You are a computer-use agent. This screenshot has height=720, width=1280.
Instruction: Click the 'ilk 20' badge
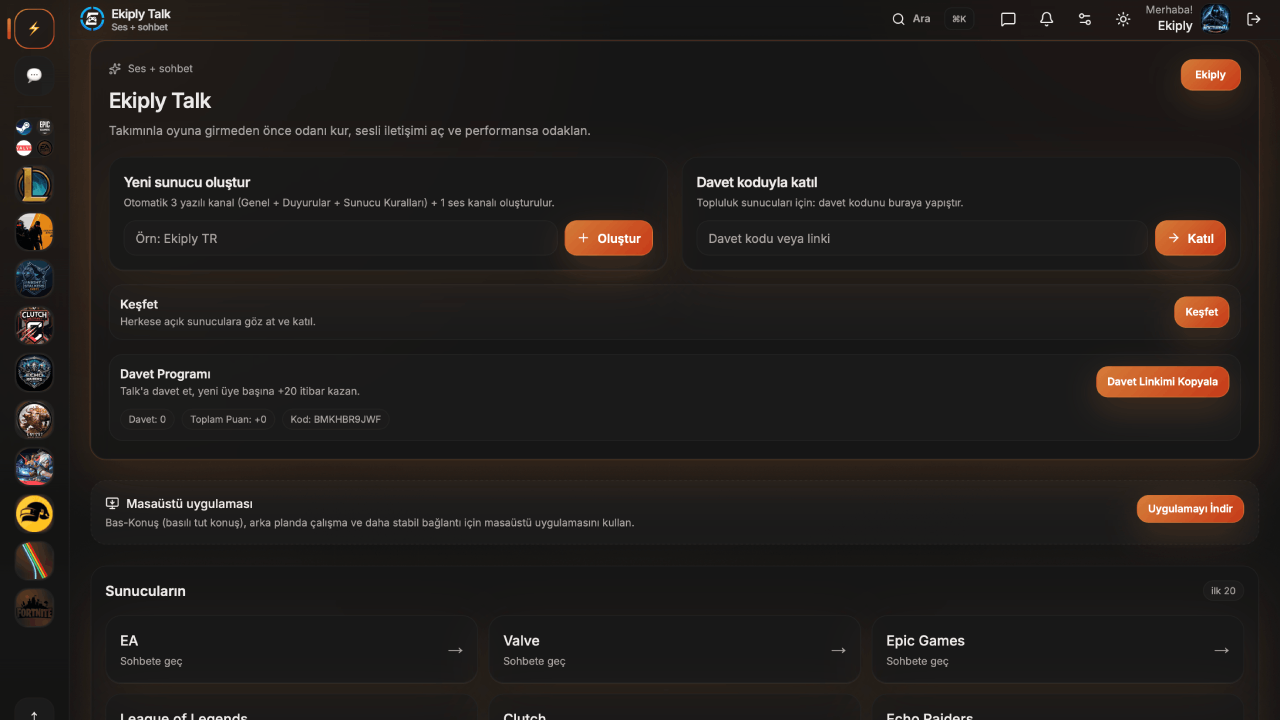1223,591
